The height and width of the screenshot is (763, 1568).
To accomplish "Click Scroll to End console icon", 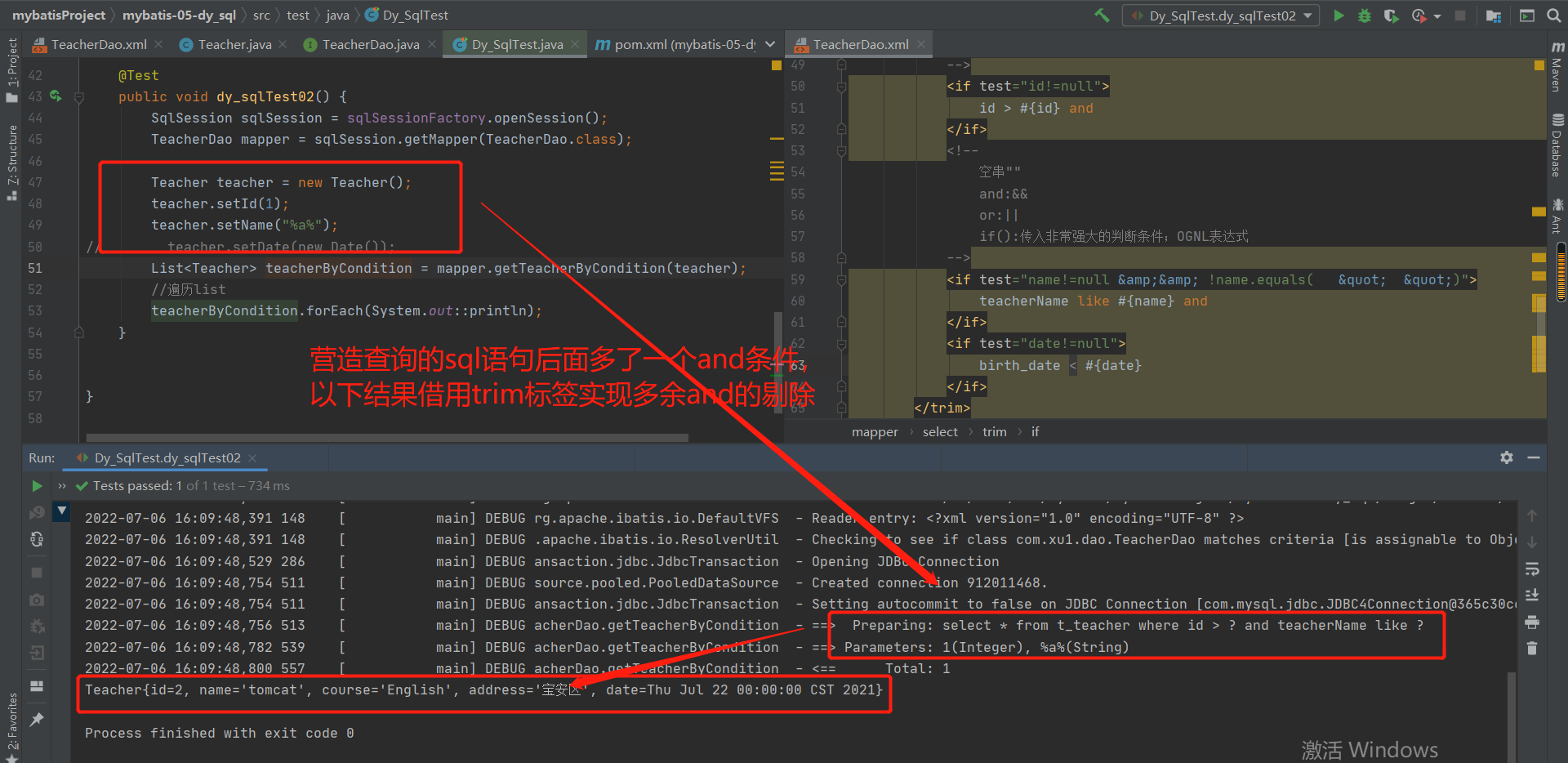I will click(1532, 595).
